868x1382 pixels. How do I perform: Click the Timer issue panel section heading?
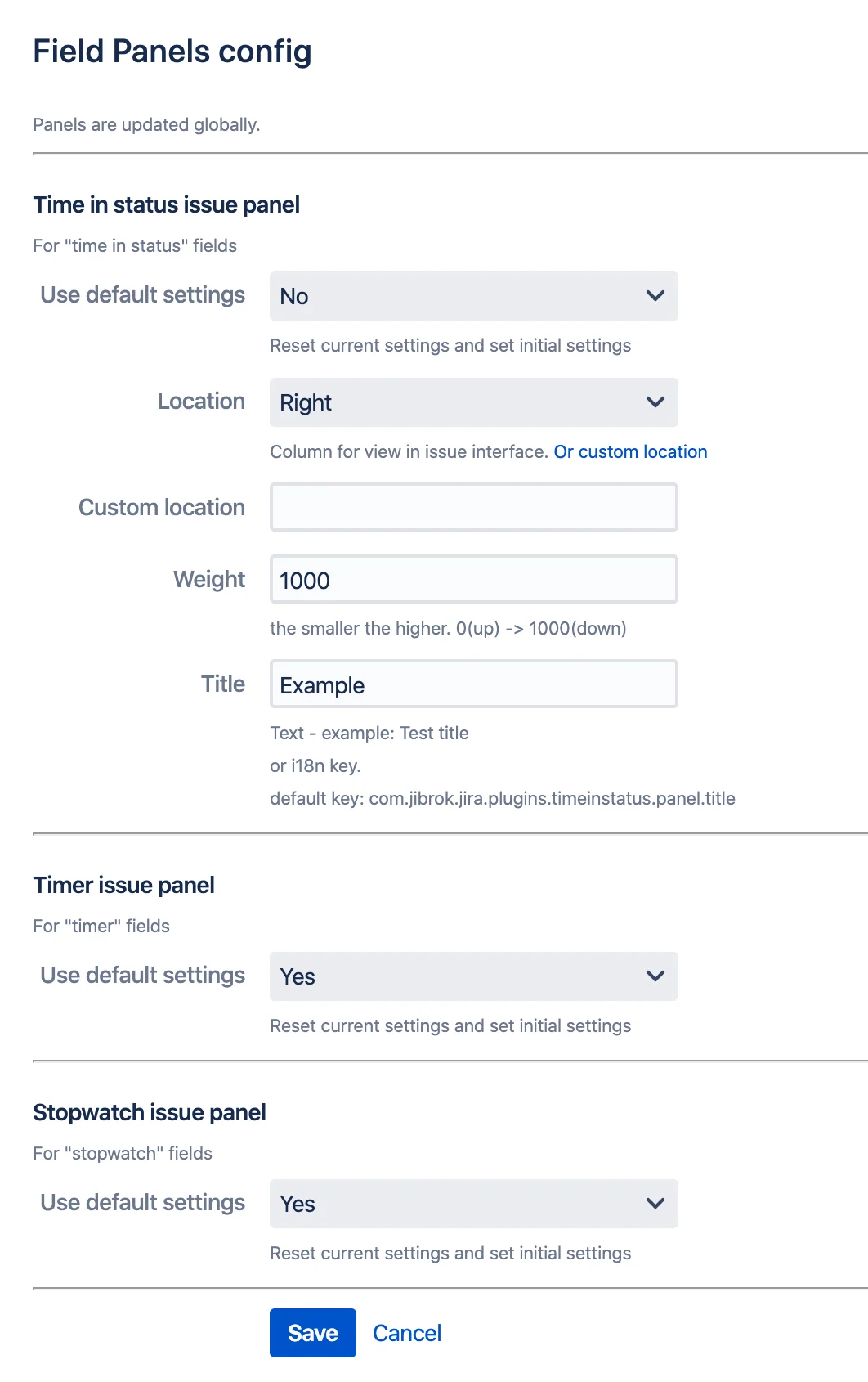(x=123, y=885)
